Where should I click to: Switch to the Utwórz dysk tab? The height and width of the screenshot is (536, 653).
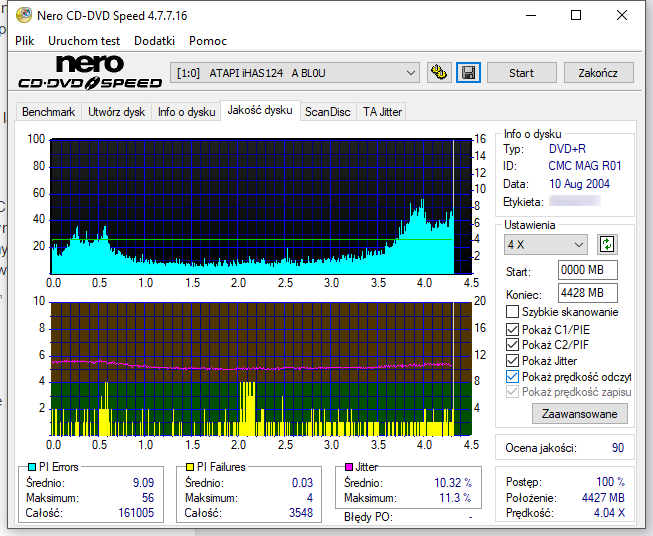[117, 112]
